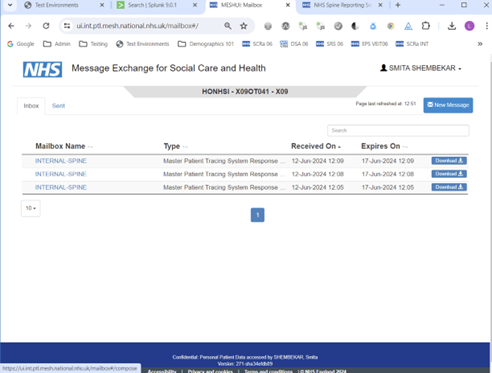Viewport: 492px width, 373px height.
Task: Reload the MESH mailbox page
Action: [46, 26]
